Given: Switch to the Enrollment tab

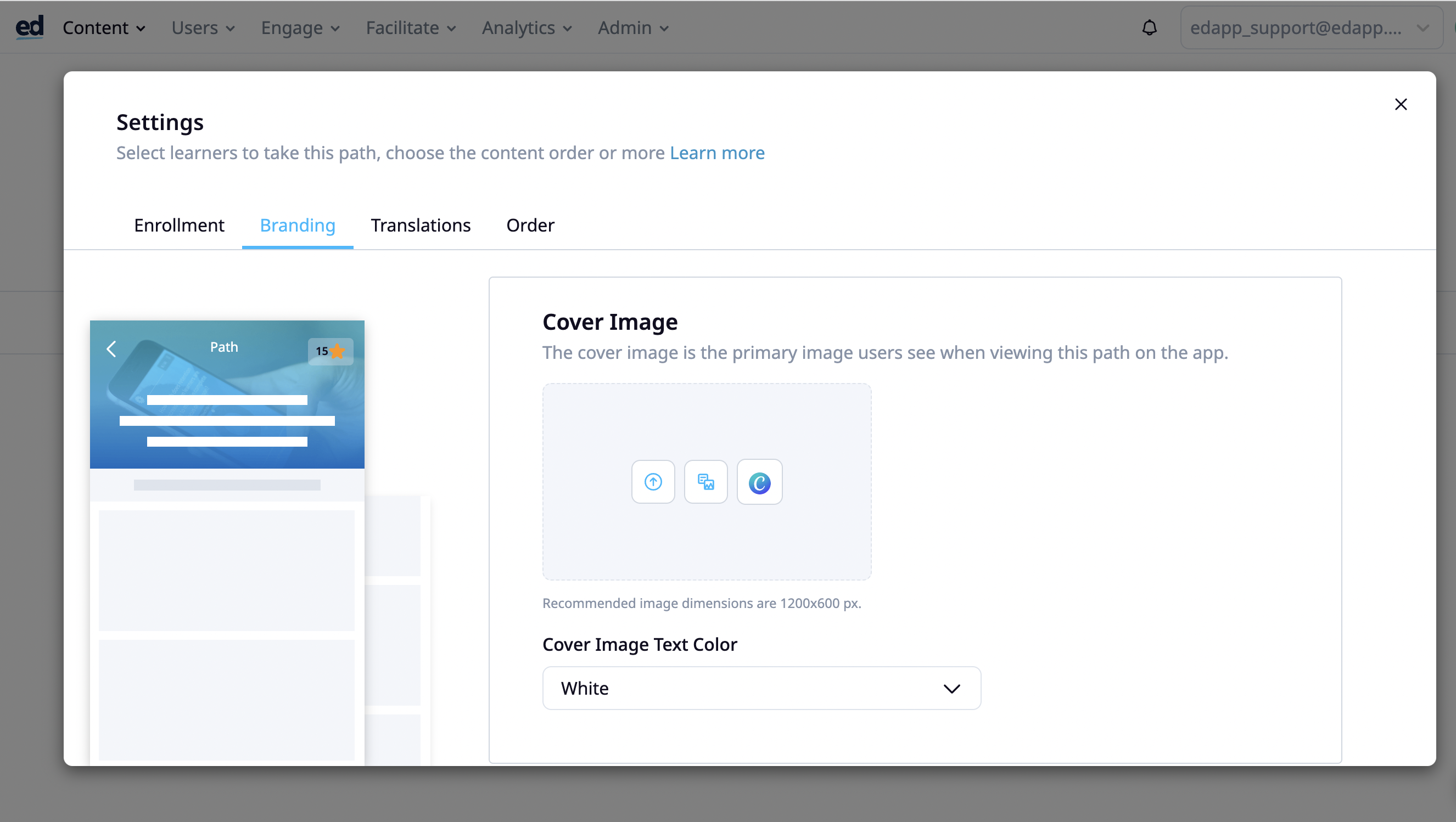Looking at the screenshot, I should click(179, 226).
